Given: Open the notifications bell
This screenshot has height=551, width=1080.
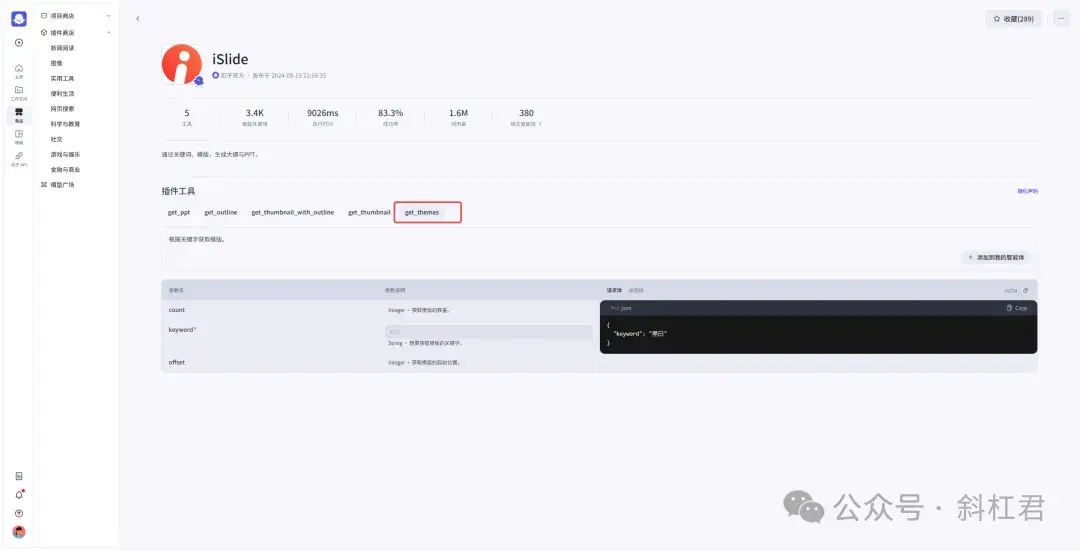Looking at the screenshot, I should pyautogui.click(x=19, y=495).
